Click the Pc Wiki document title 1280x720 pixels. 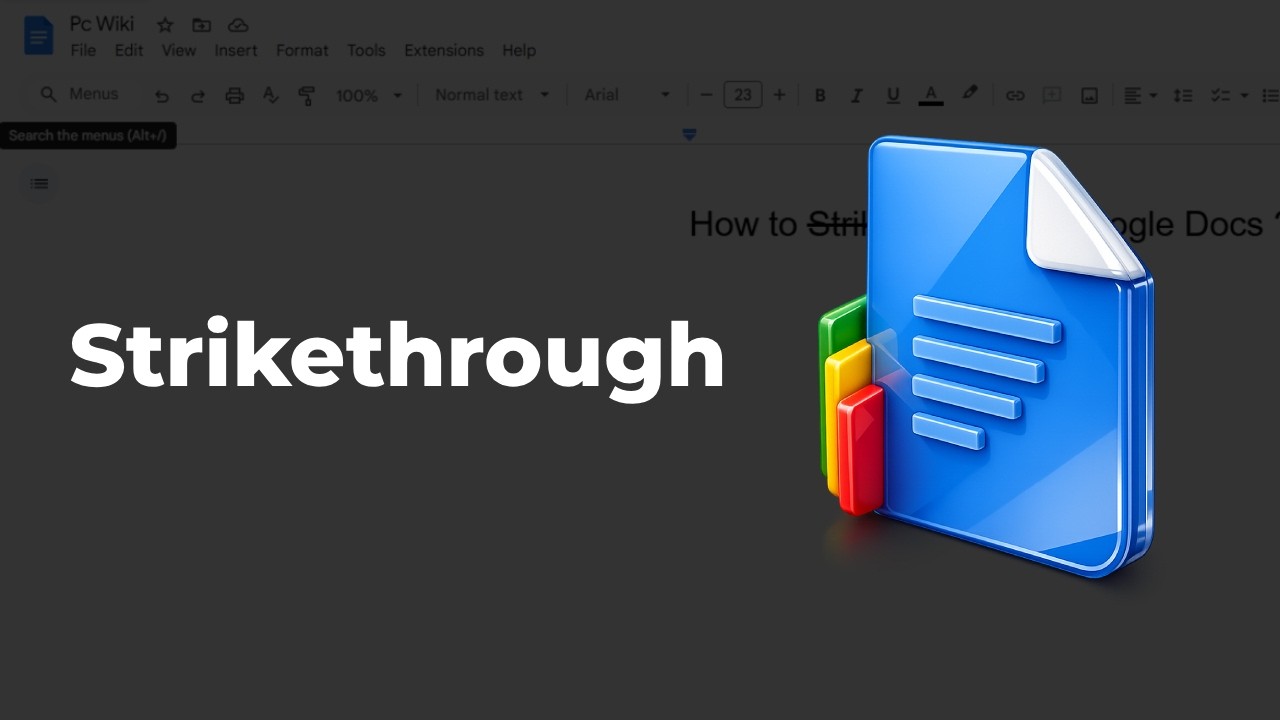102,24
